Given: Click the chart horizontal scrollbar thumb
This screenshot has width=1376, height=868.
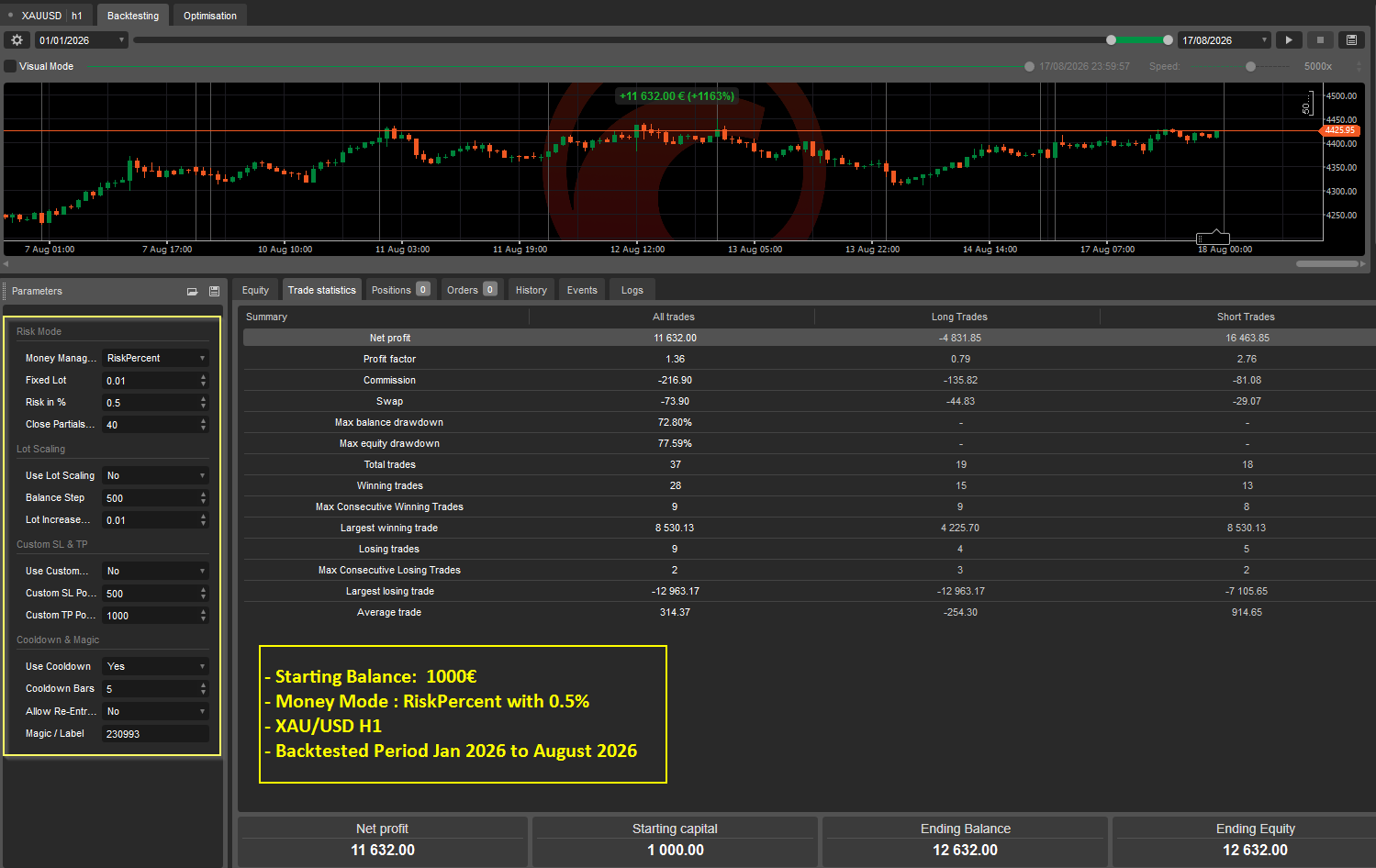Looking at the screenshot, I should [x=1327, y=264].
